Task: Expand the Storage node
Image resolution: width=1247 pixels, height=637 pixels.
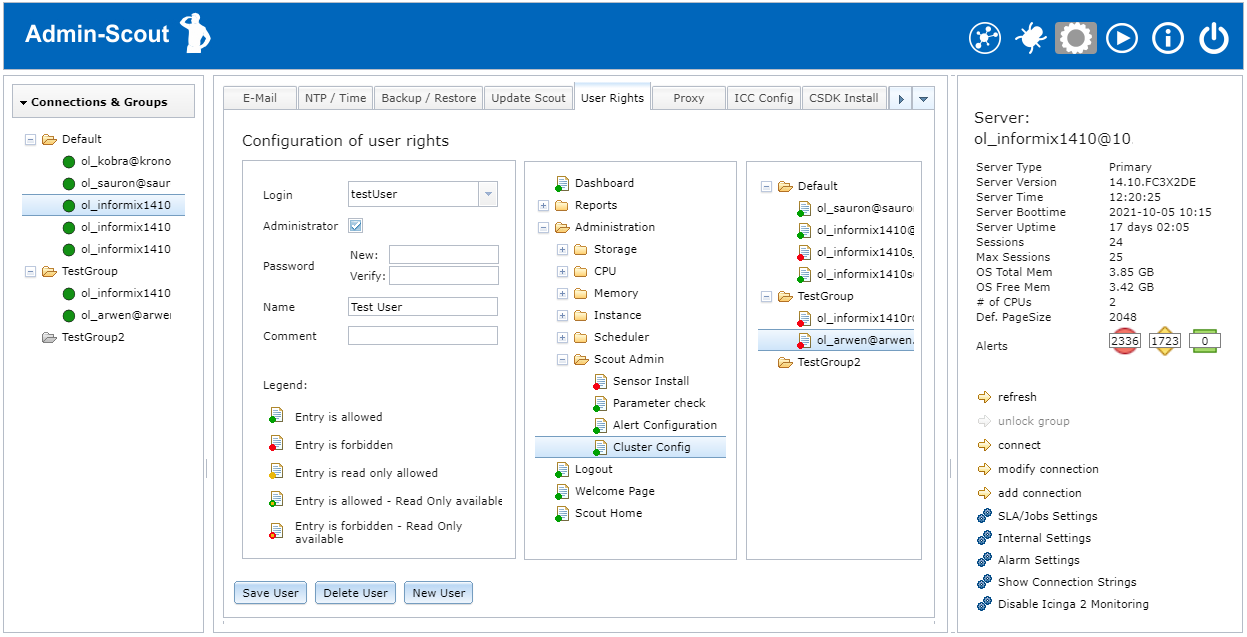Action: (x=562, y=250)
